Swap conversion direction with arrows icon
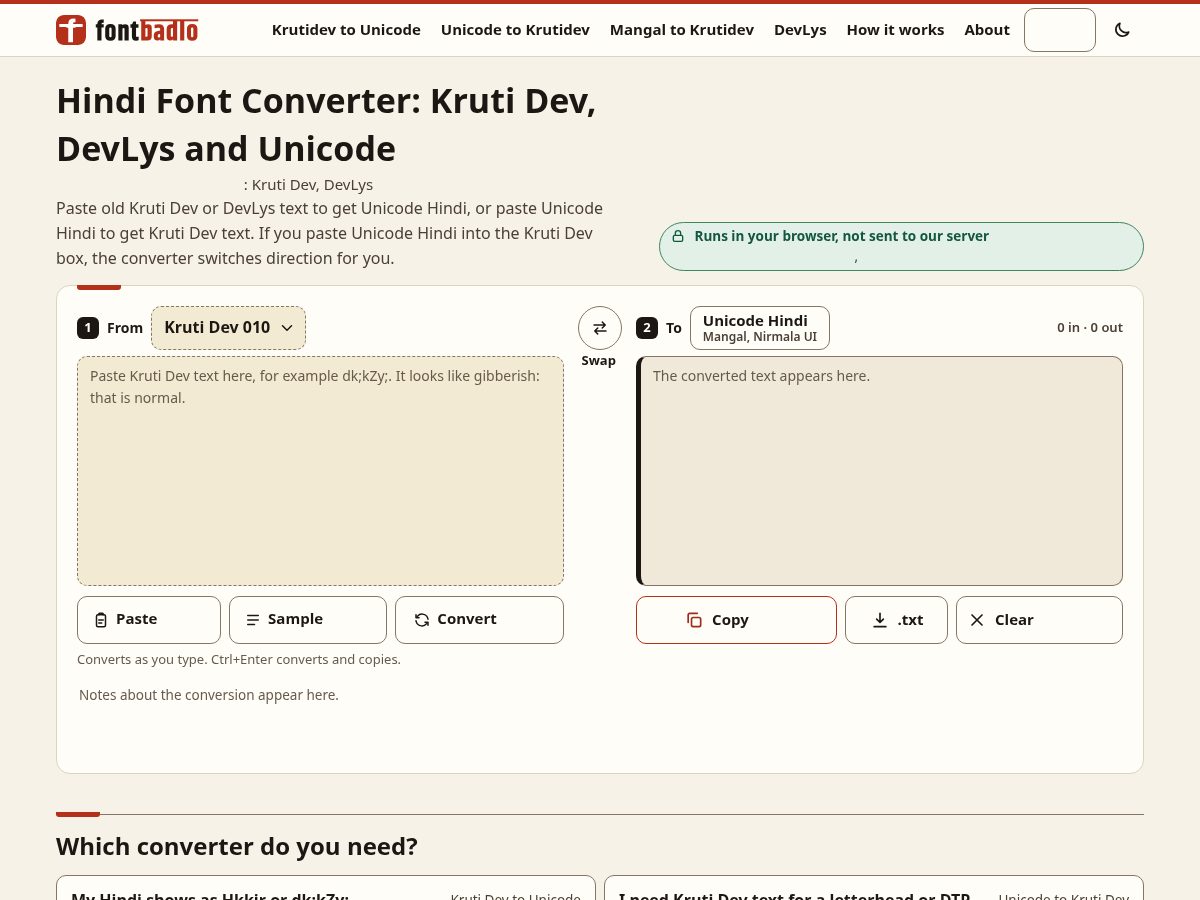The width and height of the screenshot is (1200, 900). click(600, 328)
